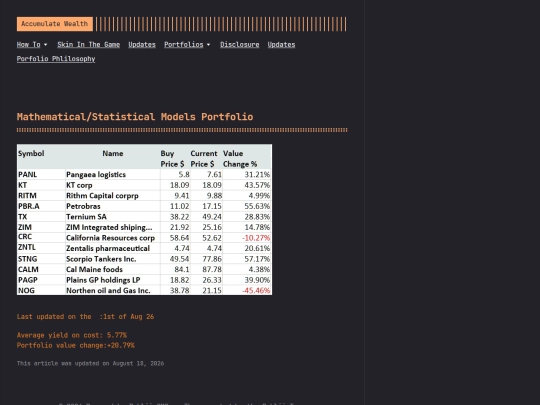Click the 4.99% value change cell
540x405 pixels.
pos(247,196)
